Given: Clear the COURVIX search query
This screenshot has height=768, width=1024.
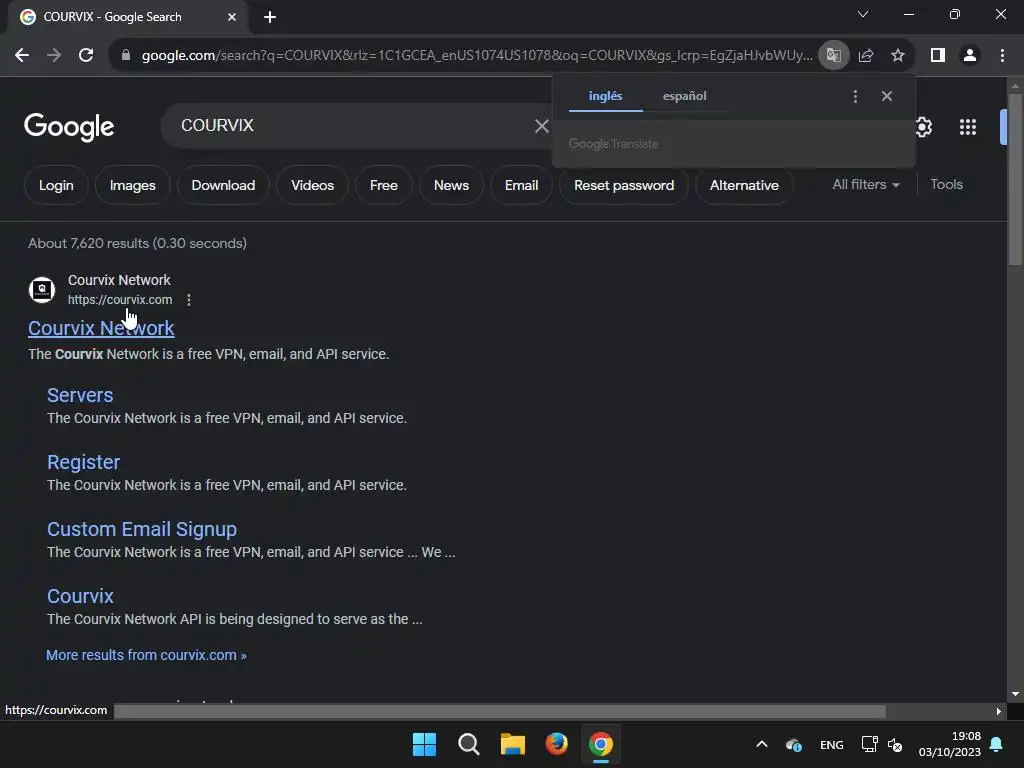Looking at the screenshot, I should [541, 126].
